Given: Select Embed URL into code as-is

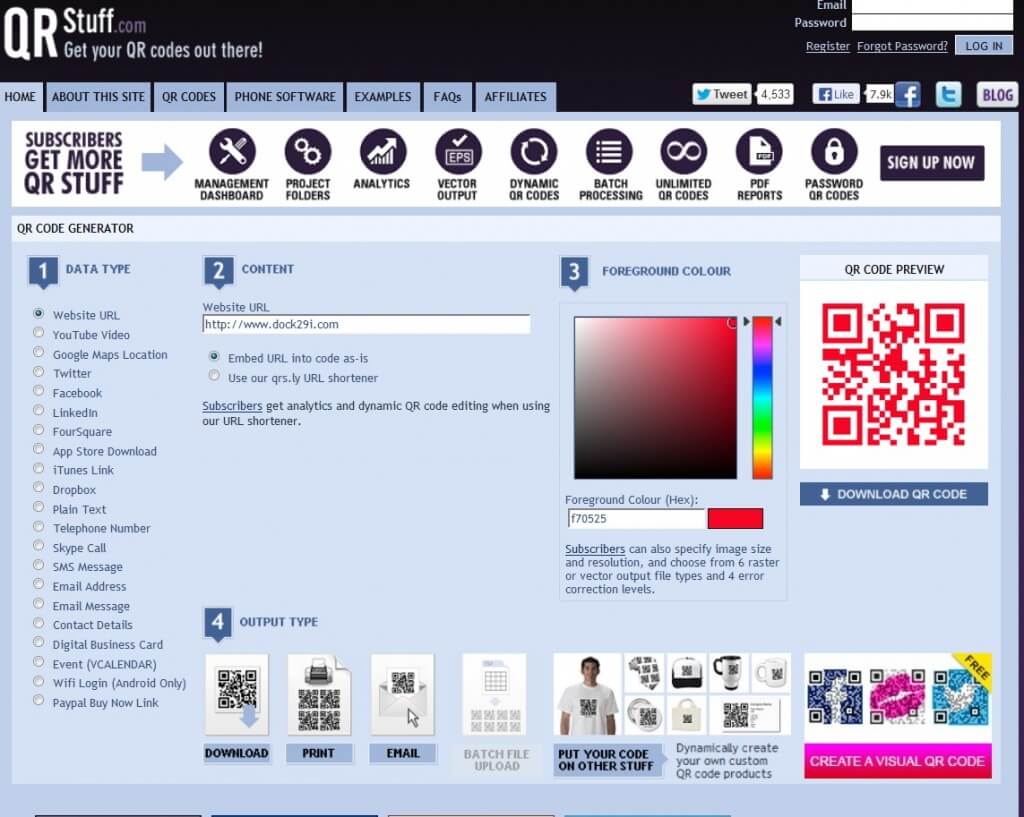Looking at the screenshot, I should click(x=214, y=357).
